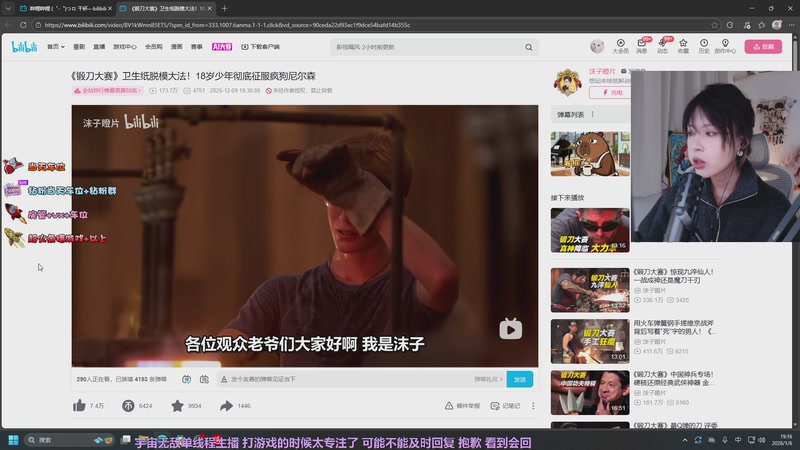Open the 漫画 navigation item
The width and height of the screenshot is (800, 450).
(x=177, y=47)
